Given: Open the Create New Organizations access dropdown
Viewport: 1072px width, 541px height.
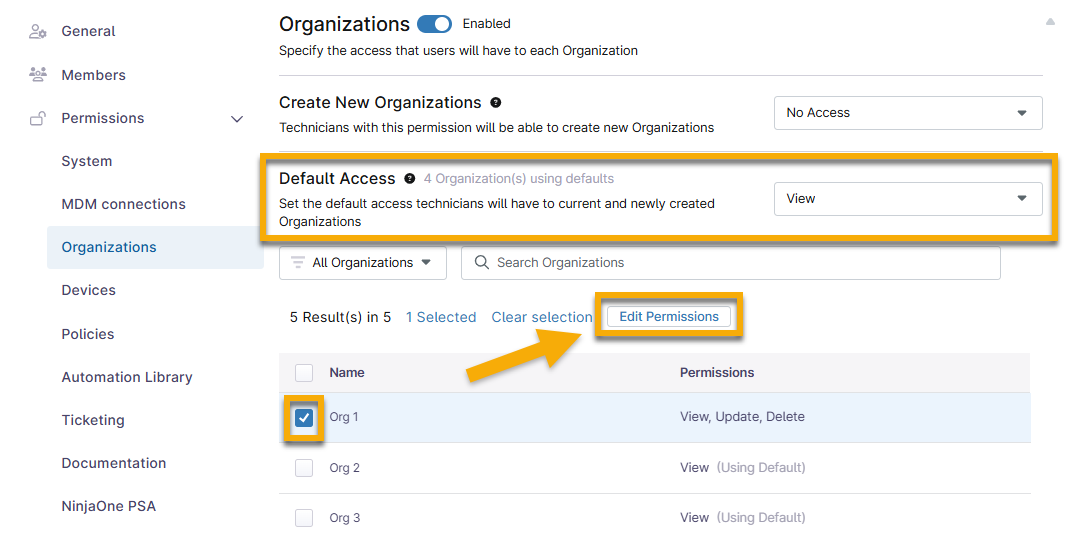Looking at the screenshot, I should 908,113.
